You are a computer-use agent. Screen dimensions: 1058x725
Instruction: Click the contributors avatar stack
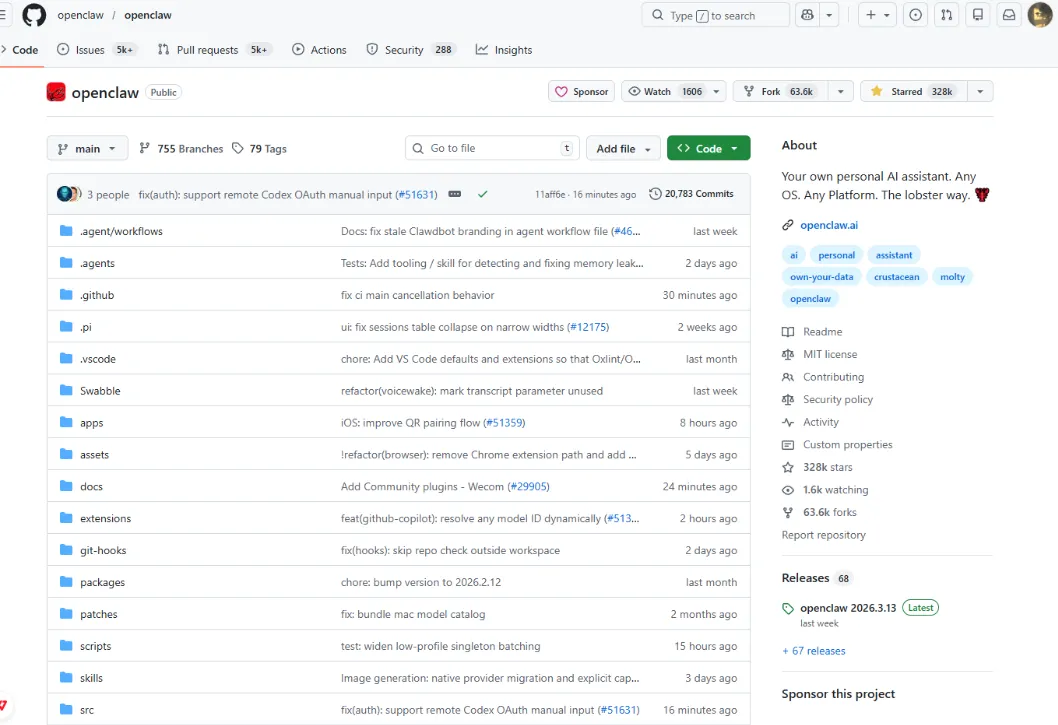point(69,194)
